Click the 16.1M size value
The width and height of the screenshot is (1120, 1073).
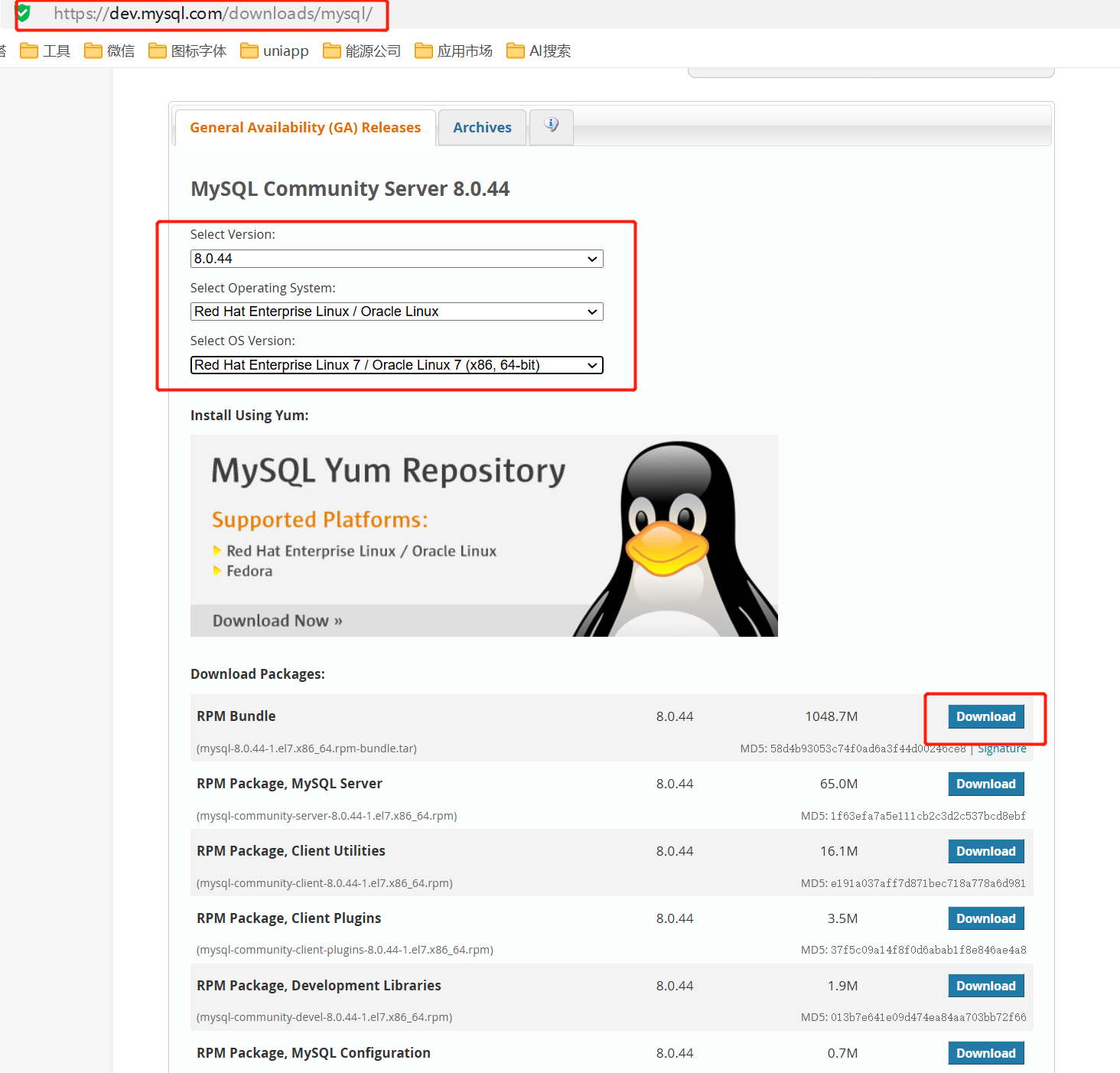838,851
